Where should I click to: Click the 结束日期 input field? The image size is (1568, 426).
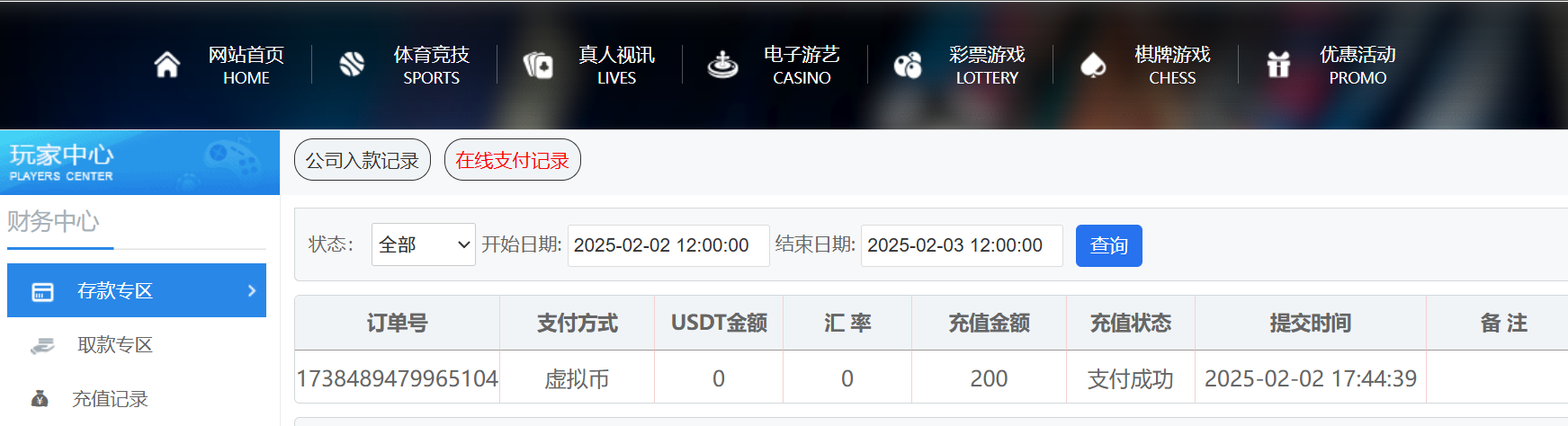click(962, 245)
